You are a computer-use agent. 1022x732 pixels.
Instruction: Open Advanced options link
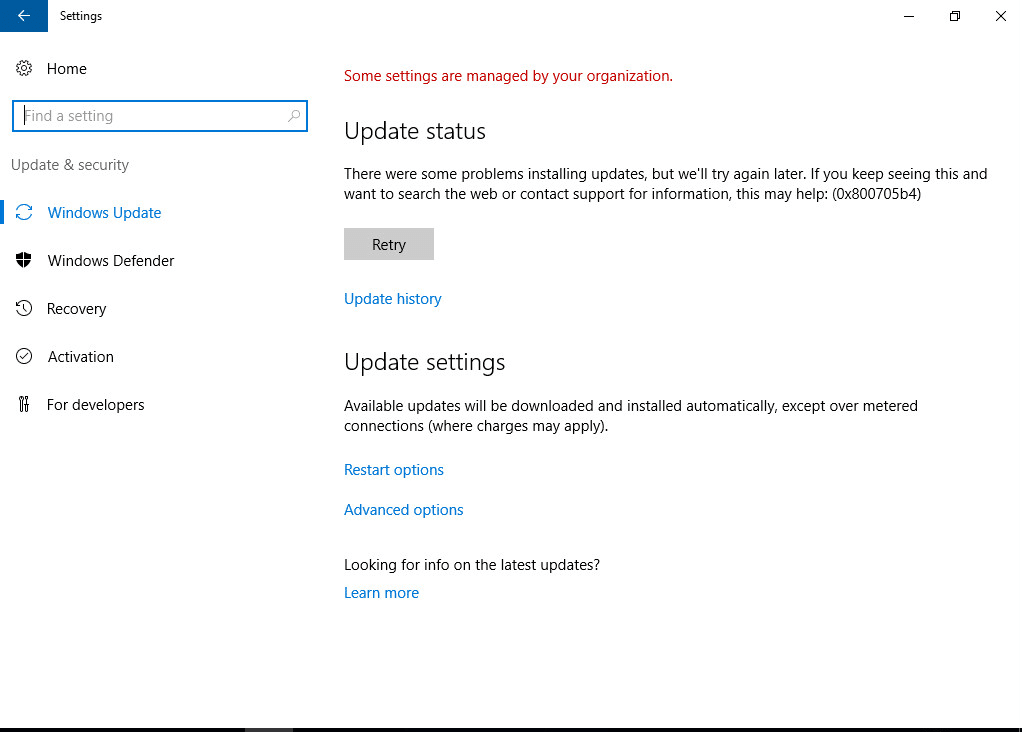403,510
